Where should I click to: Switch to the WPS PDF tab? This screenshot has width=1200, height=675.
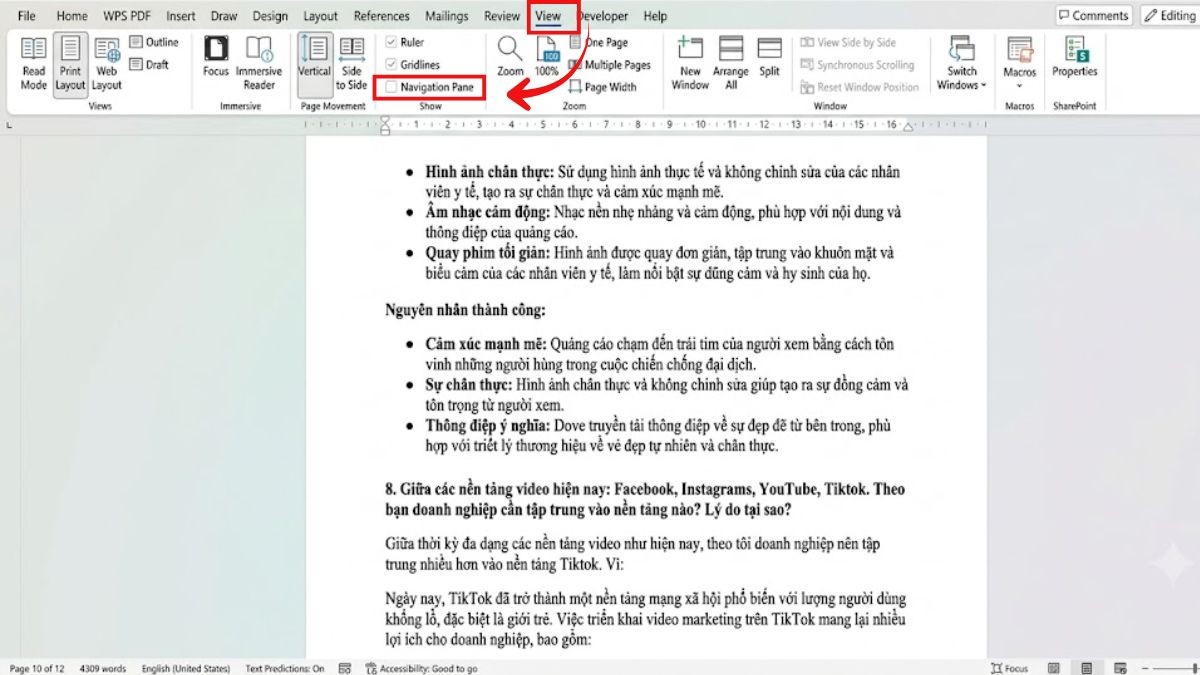(129, 16)
